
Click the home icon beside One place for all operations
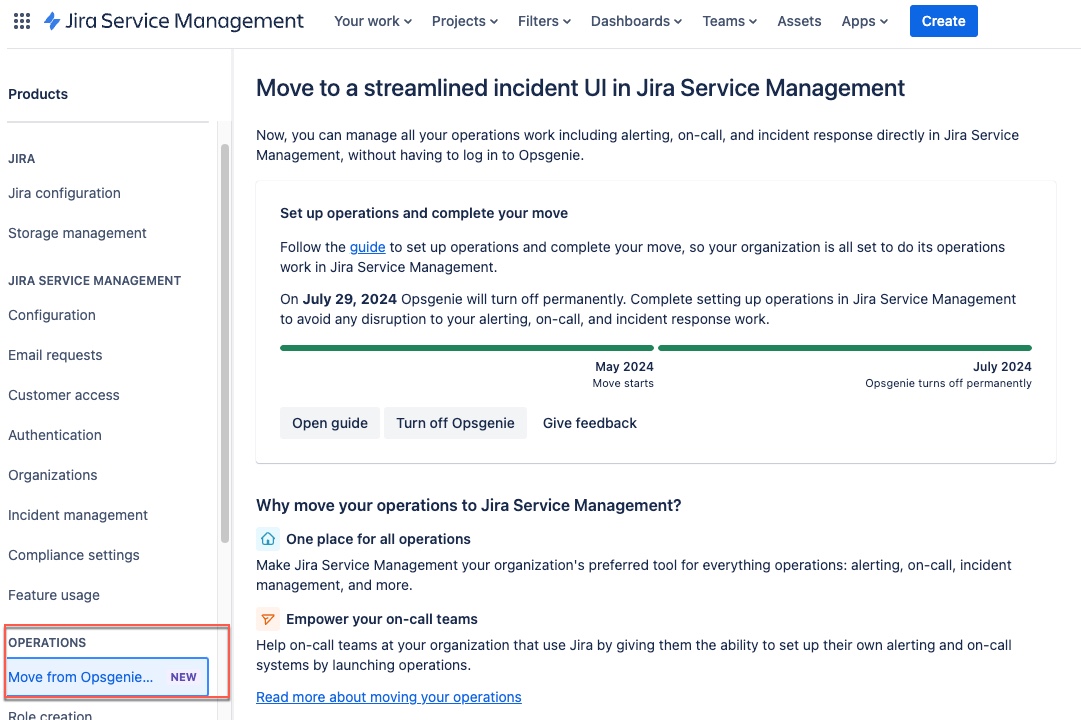268,538
